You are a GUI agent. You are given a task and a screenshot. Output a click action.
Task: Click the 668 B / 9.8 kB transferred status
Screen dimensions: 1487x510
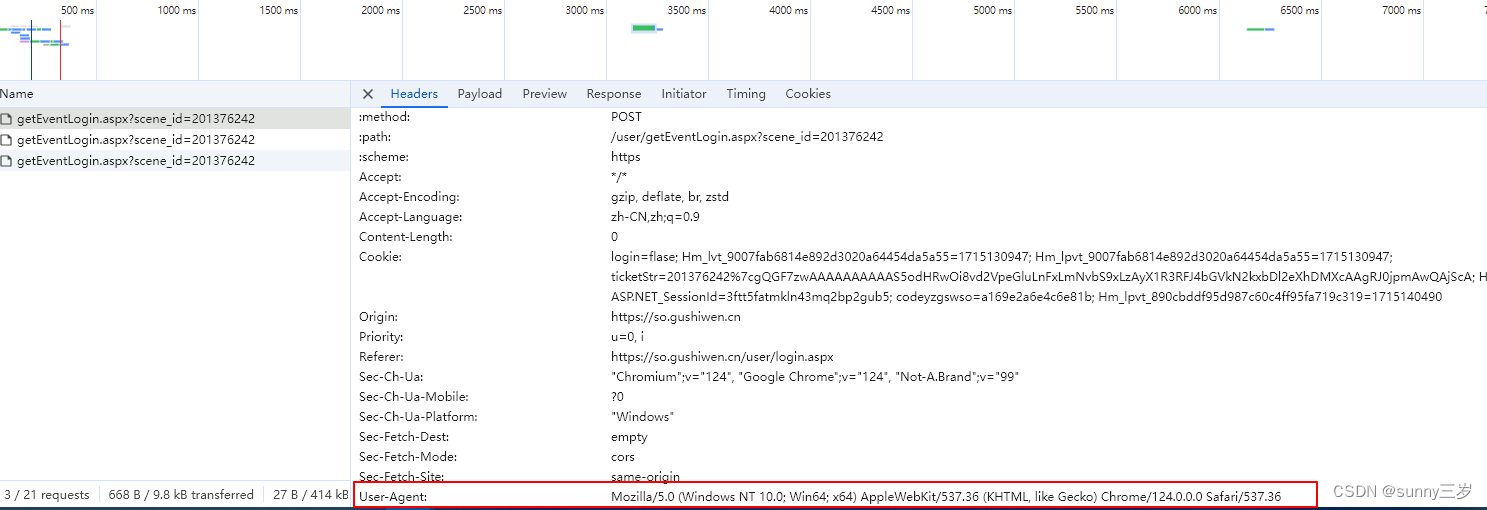(x=181, y=495)
